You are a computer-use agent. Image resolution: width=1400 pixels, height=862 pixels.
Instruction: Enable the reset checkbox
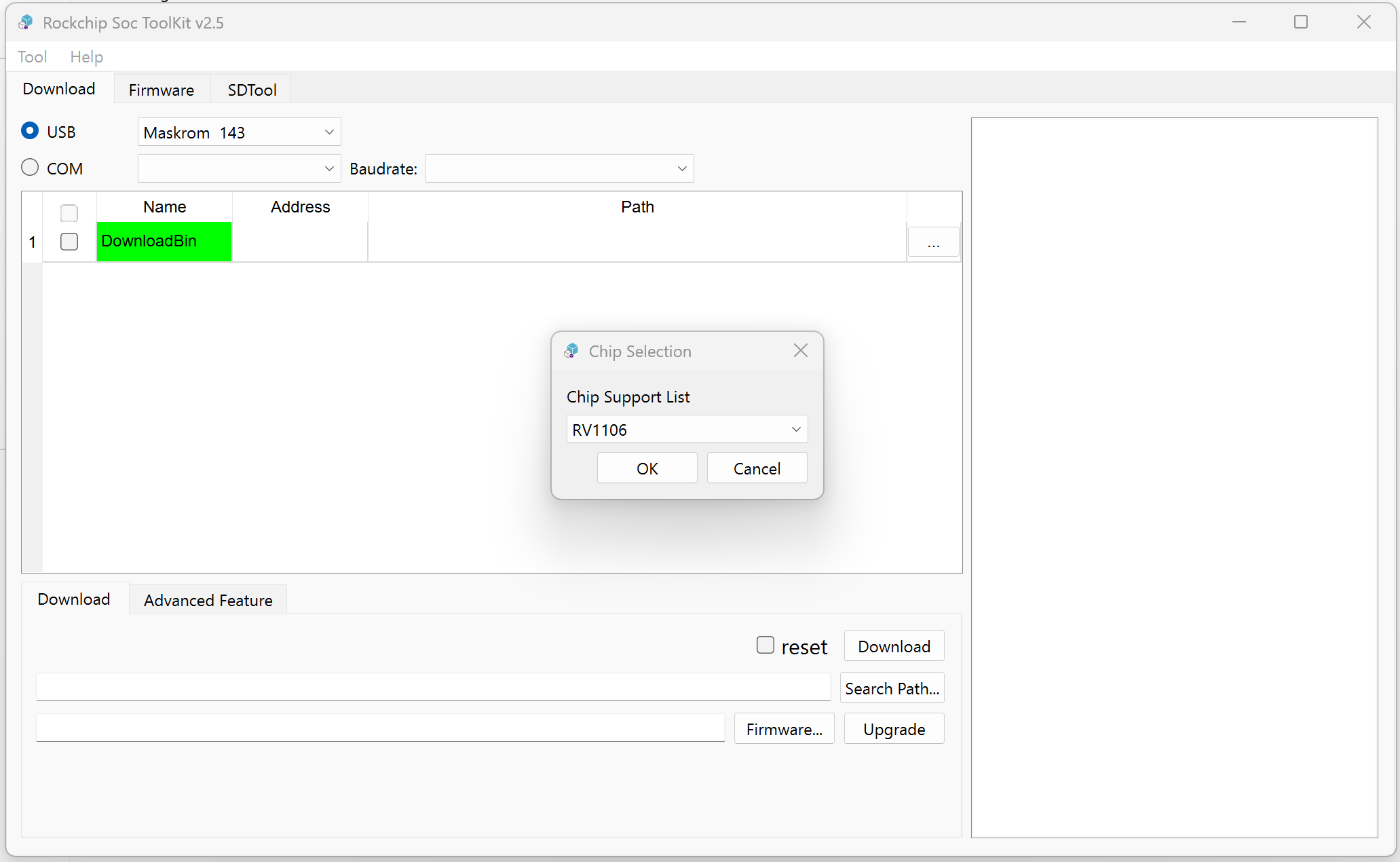pyautogui.click(x=765, y=644)
